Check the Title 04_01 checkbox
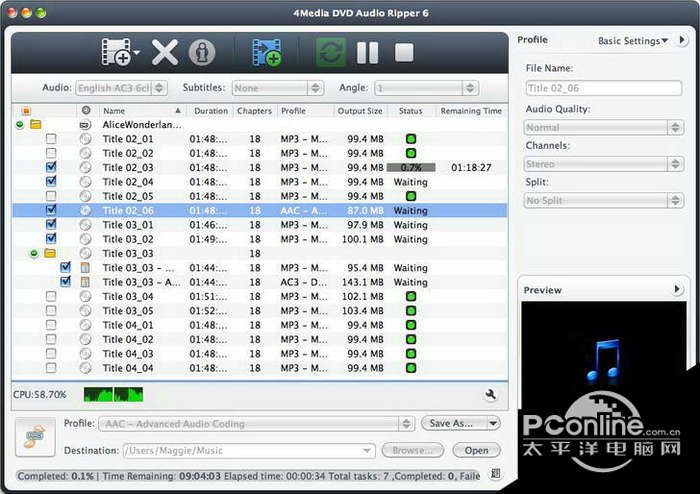This screenshot has width=700, height=494. click(51, 325)
